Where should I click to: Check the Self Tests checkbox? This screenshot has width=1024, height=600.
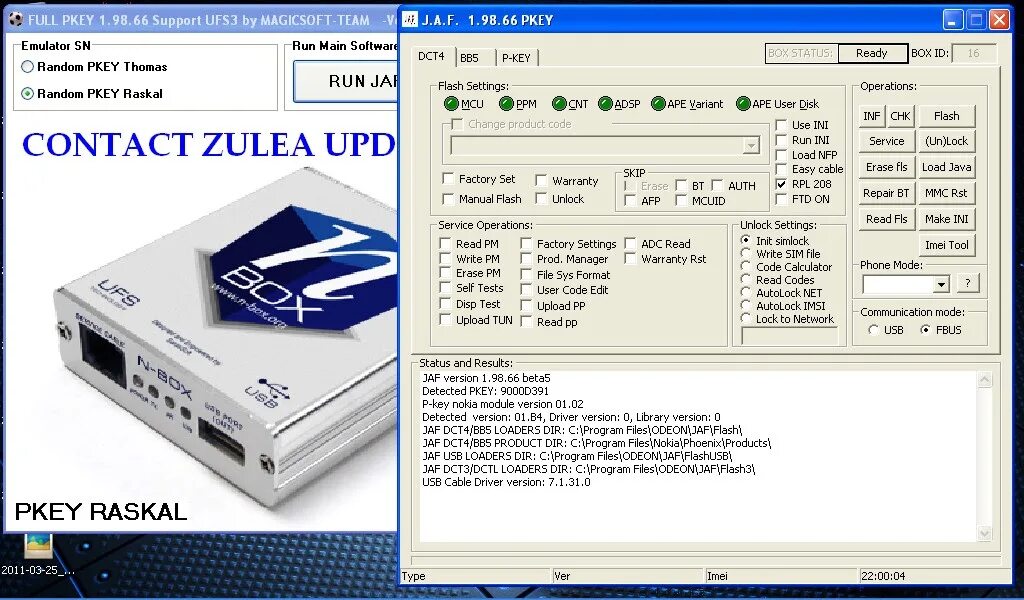pyautogui.click(x=445, y=287)
